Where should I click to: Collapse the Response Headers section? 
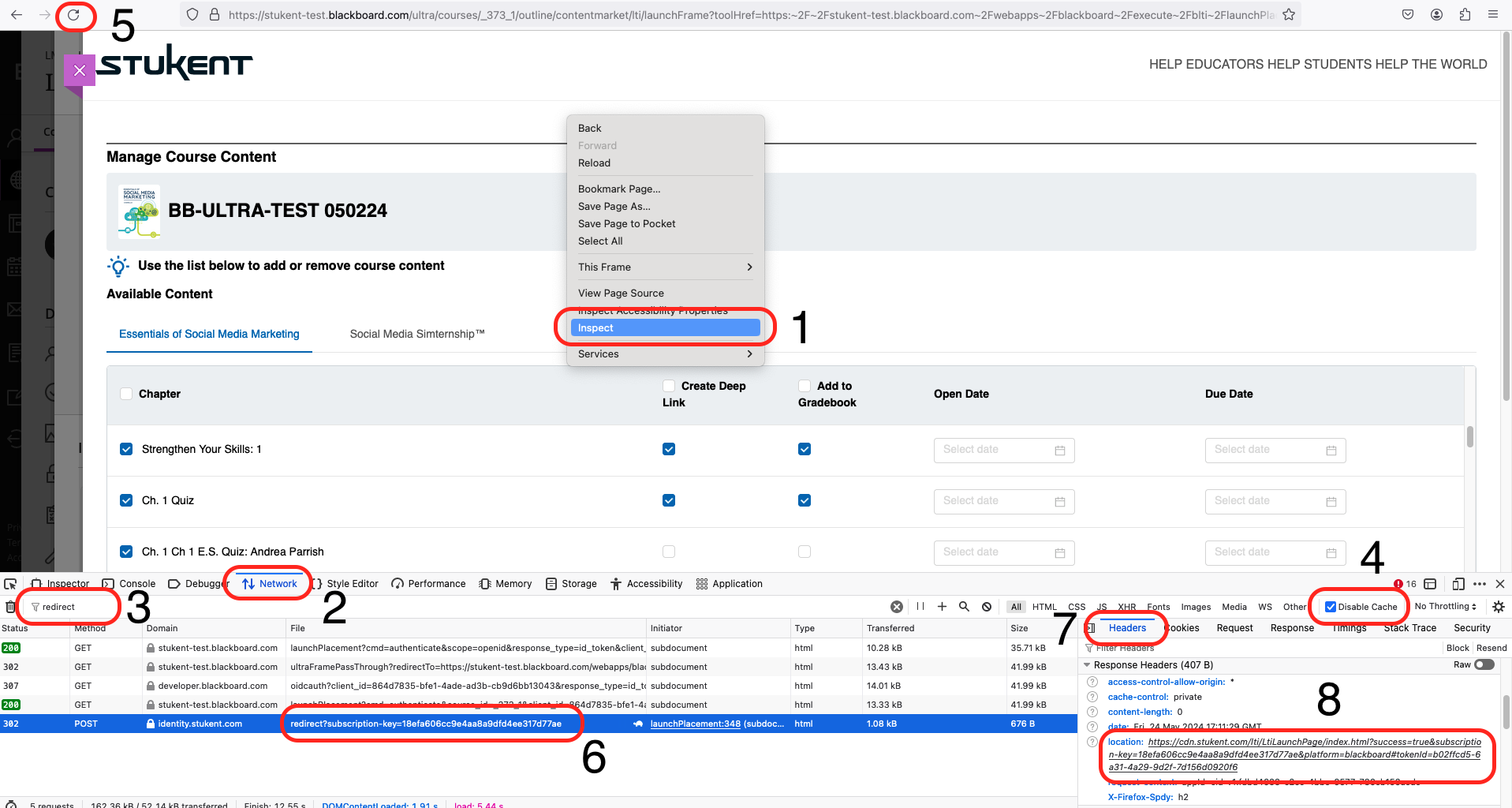1087,664
